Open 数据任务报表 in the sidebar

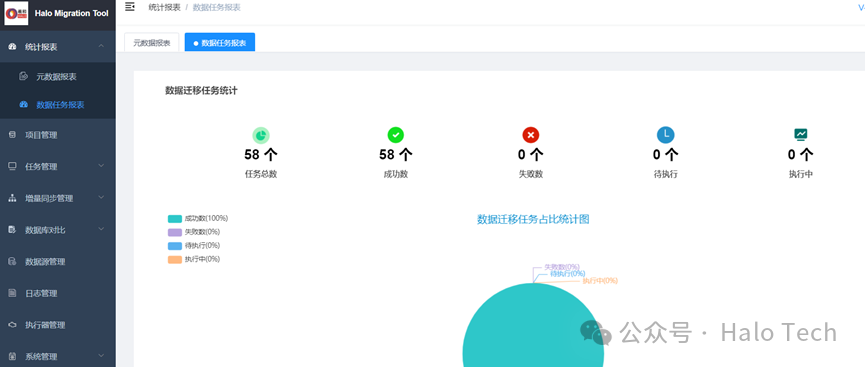click(x=58, y=105)
